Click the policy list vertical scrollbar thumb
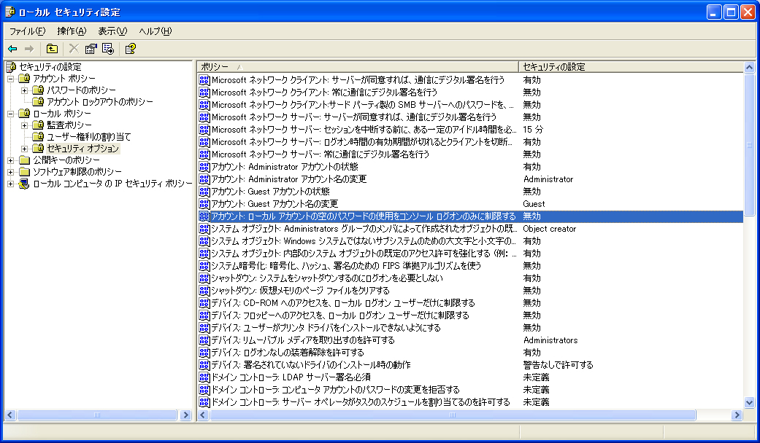760x443 pixels. tap(749, 145)
